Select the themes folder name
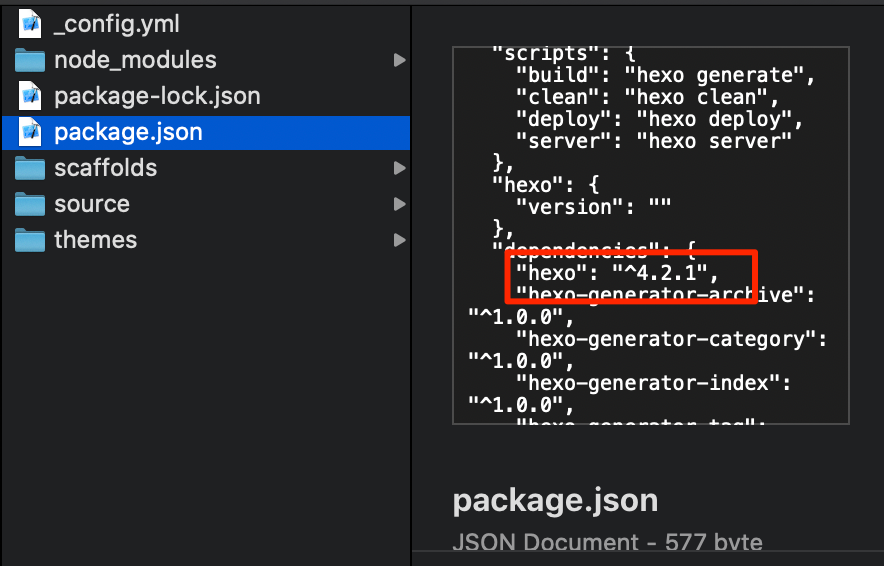Viewport: 884px width, 566px height. click(x=95, y=240)
